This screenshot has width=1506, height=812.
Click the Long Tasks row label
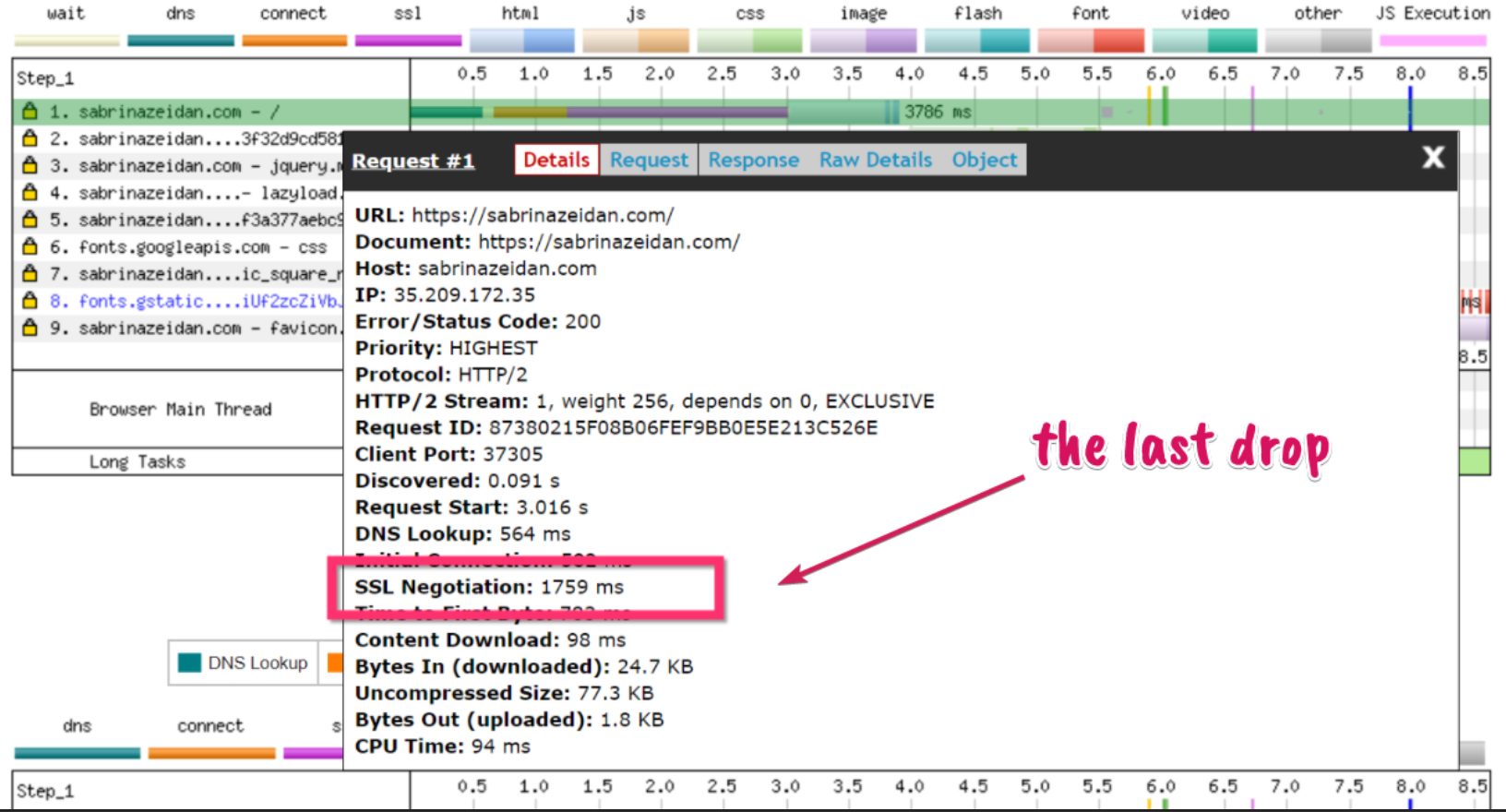coord(137,461)
